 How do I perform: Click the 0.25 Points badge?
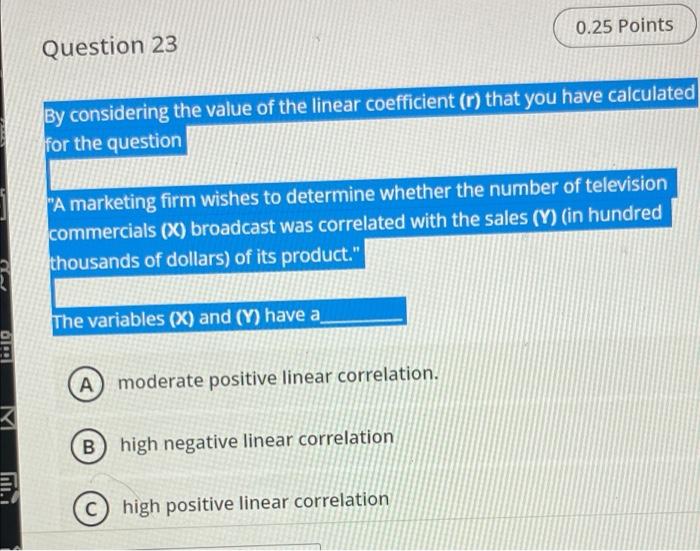[625, 26]
